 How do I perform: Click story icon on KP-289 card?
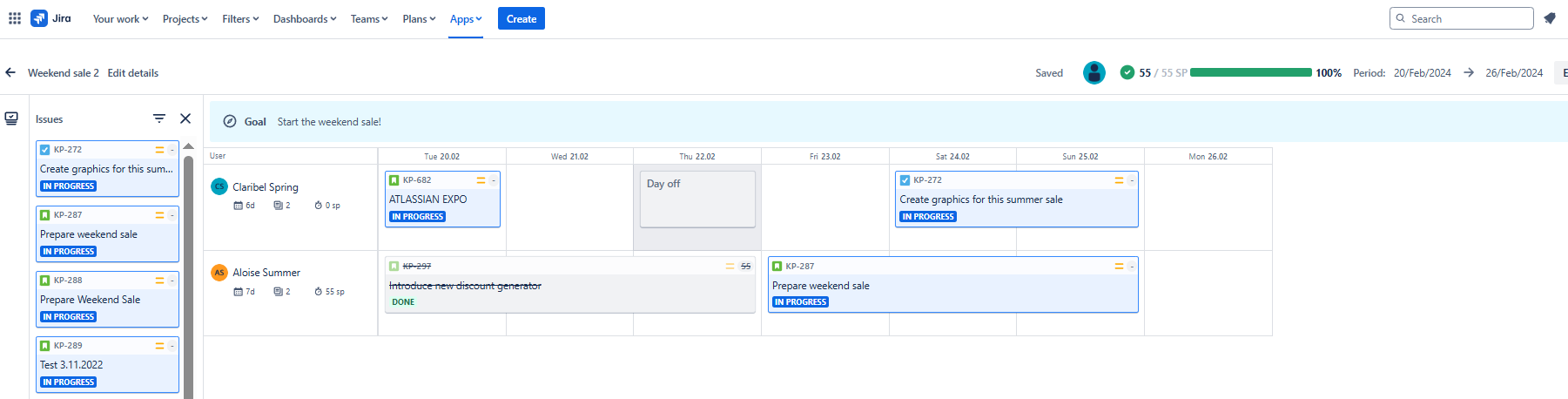(45, 346)
